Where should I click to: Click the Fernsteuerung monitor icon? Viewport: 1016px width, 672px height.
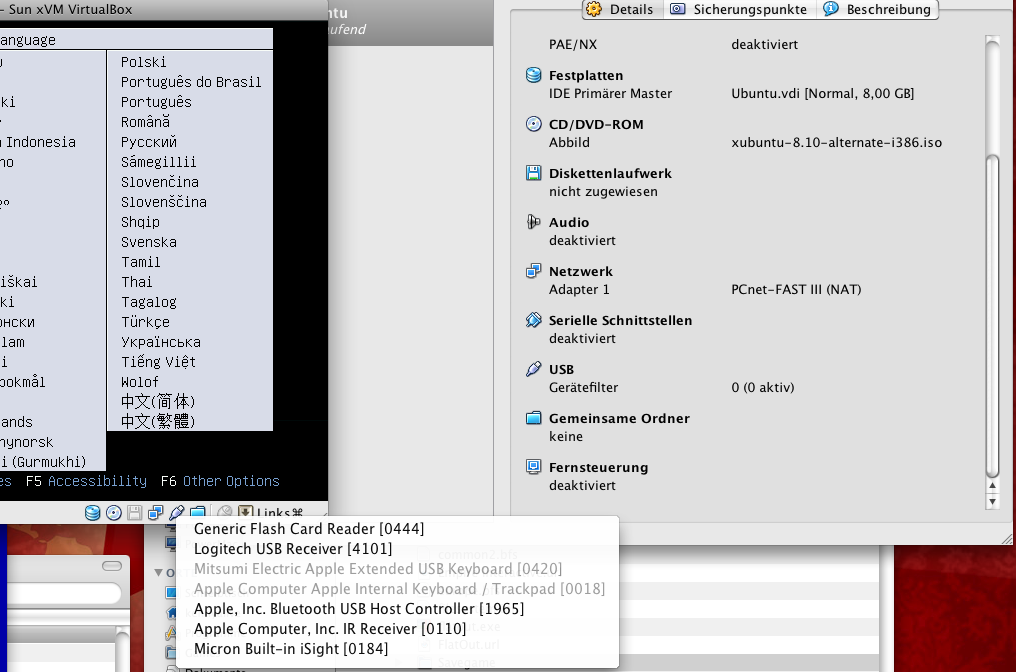tap(533, 467)
